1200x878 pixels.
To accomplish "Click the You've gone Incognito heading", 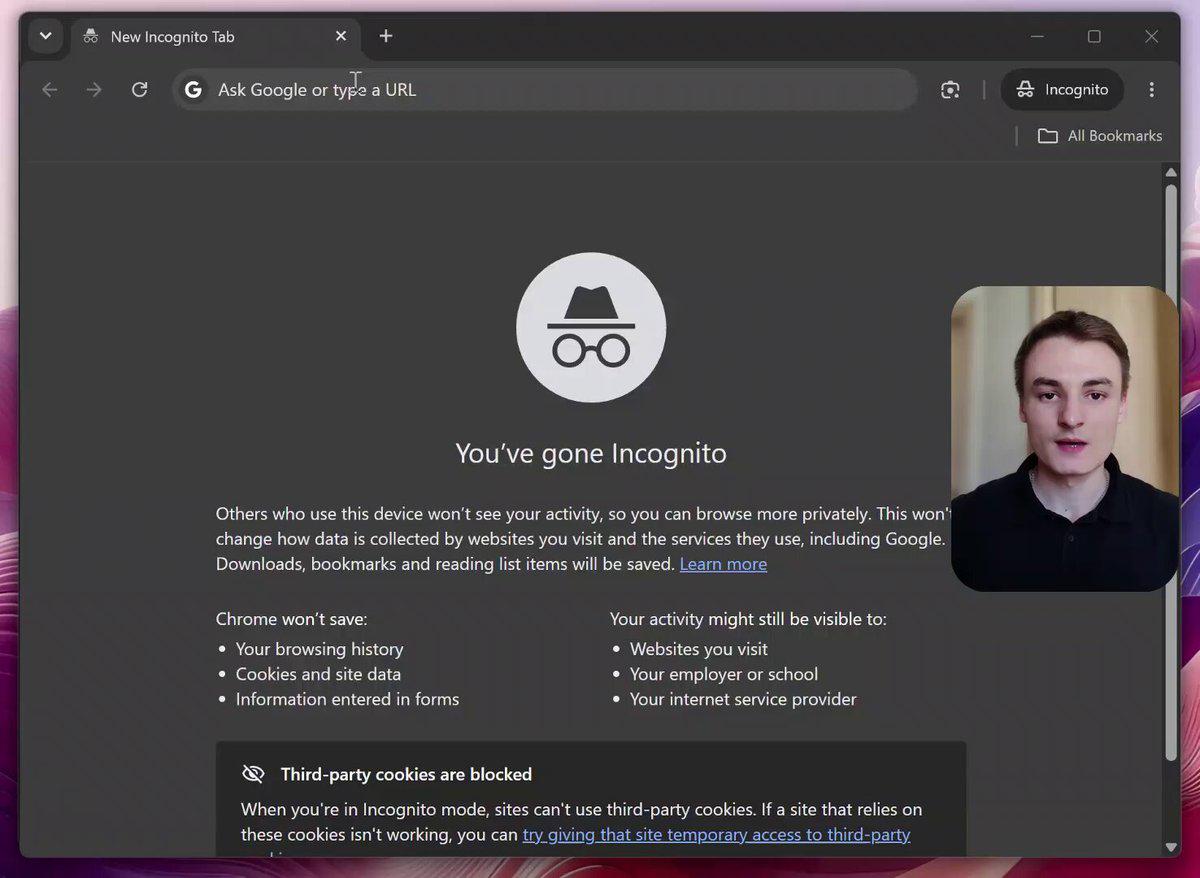I will [591, 453].
